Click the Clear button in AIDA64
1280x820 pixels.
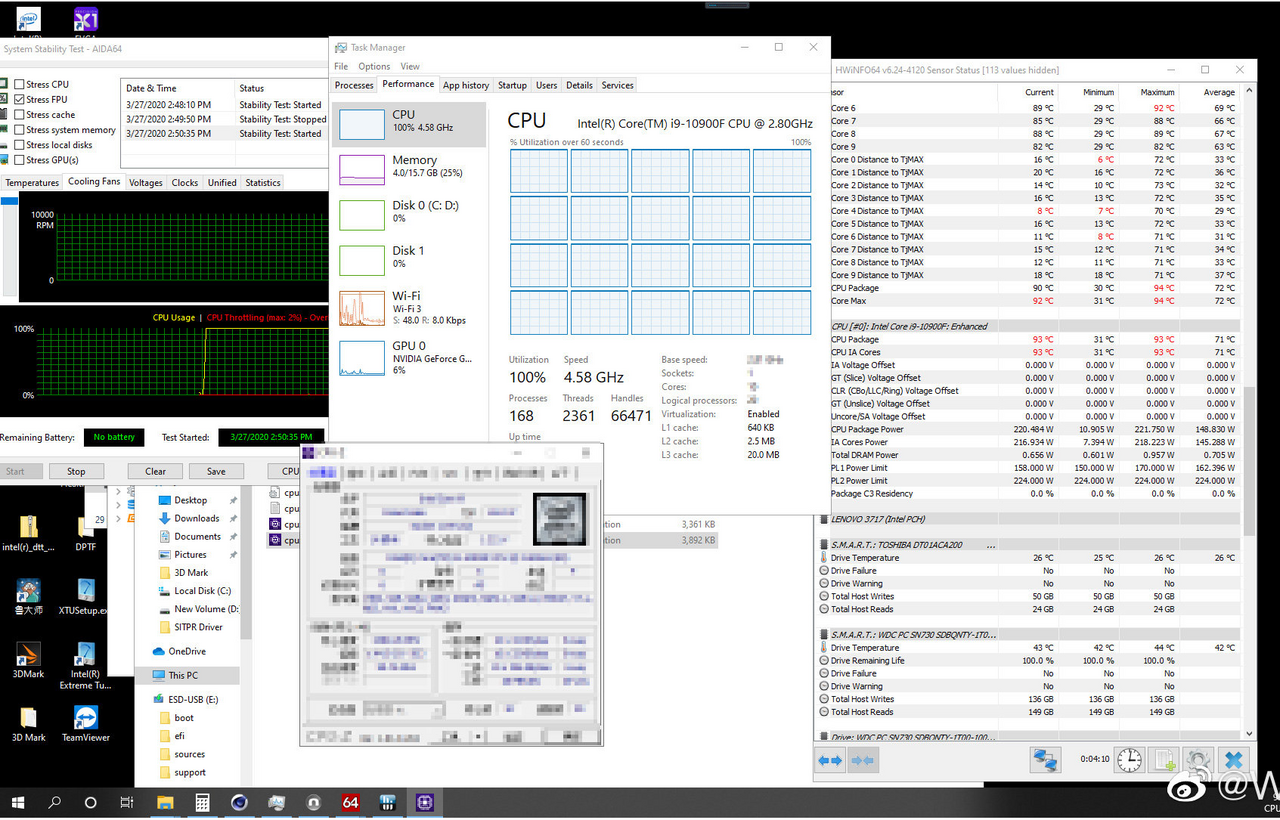155,471
